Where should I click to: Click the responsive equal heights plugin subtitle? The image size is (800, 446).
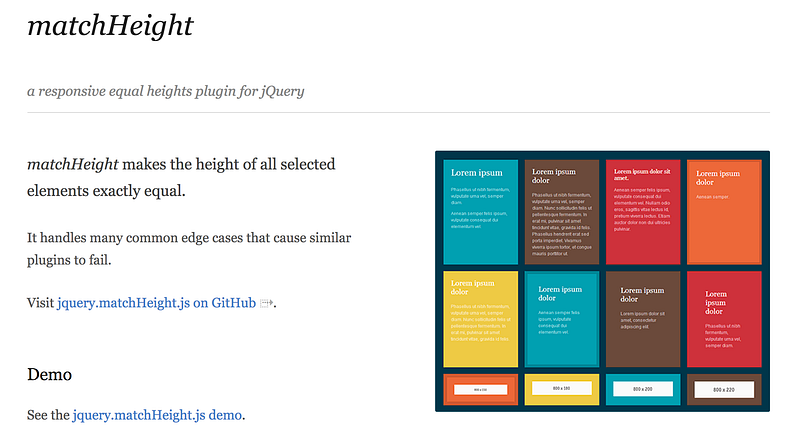coord(165,91)
